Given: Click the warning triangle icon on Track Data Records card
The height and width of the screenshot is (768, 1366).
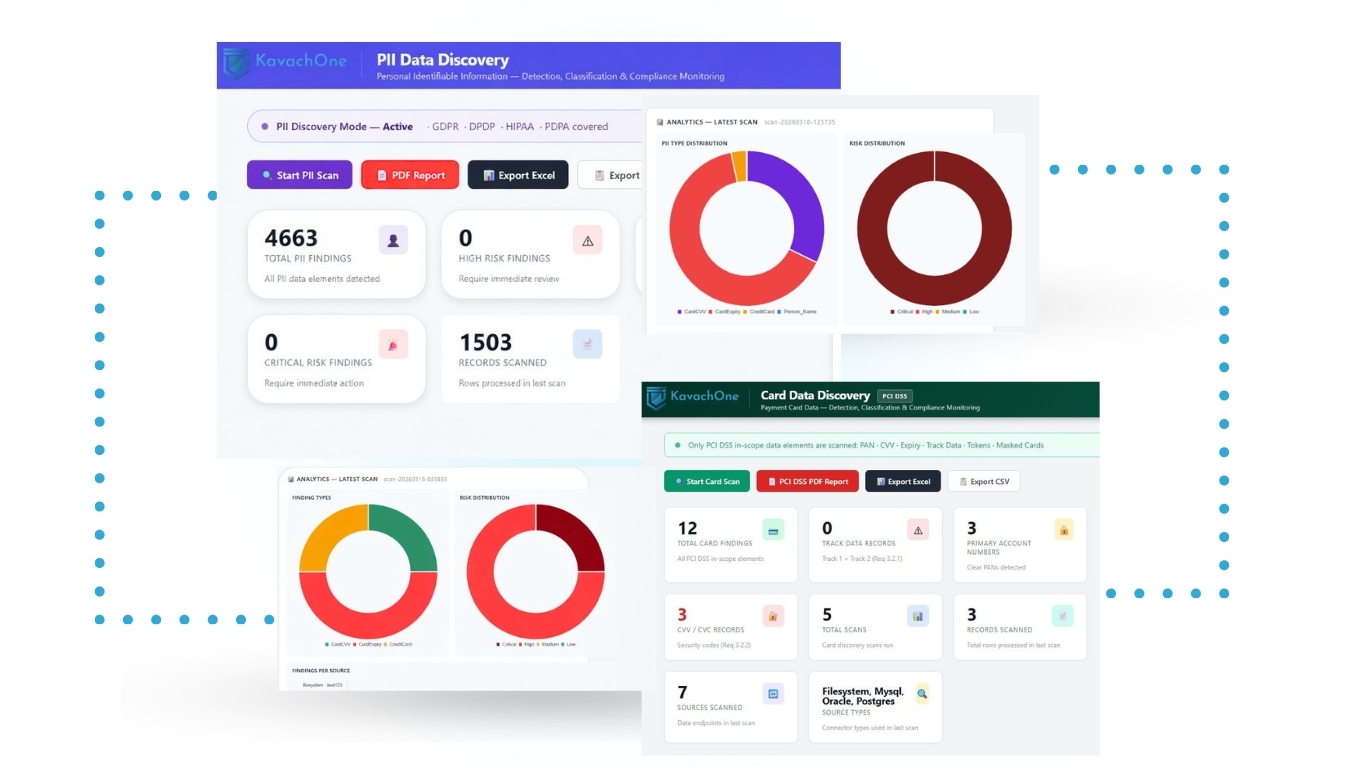Looking at the screenshot, I should pos(918,530).
